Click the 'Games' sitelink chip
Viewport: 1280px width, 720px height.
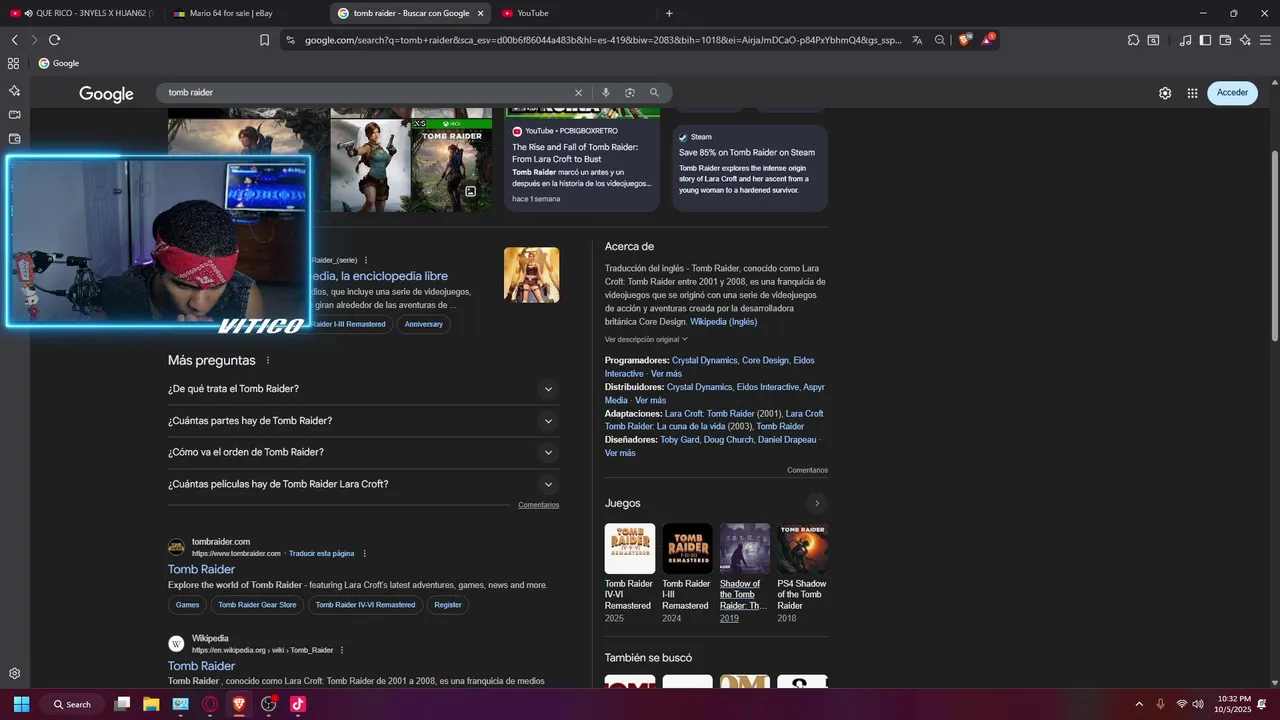(187, 605)
